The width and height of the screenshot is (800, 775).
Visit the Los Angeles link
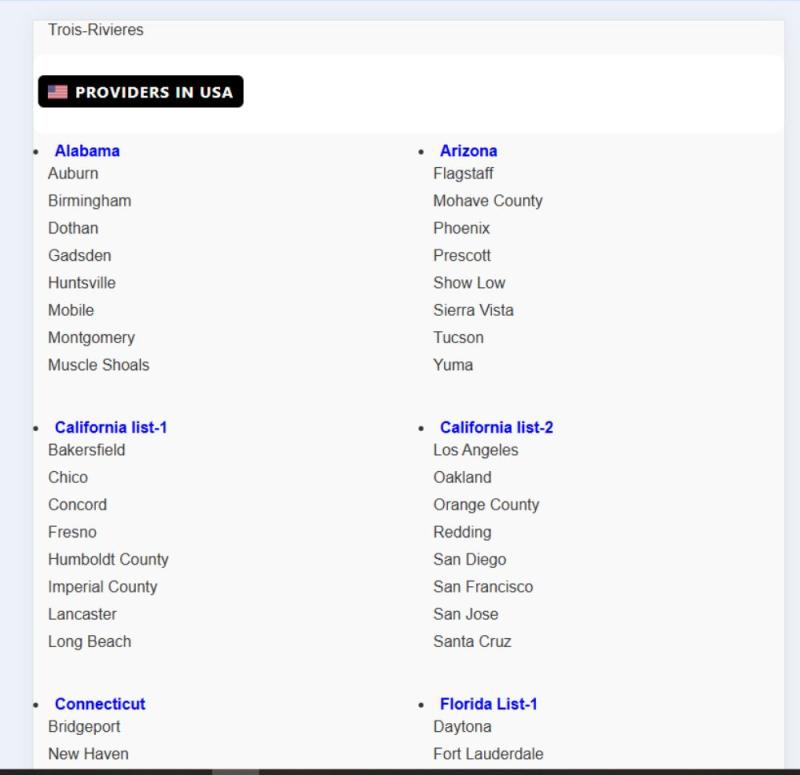475,450
